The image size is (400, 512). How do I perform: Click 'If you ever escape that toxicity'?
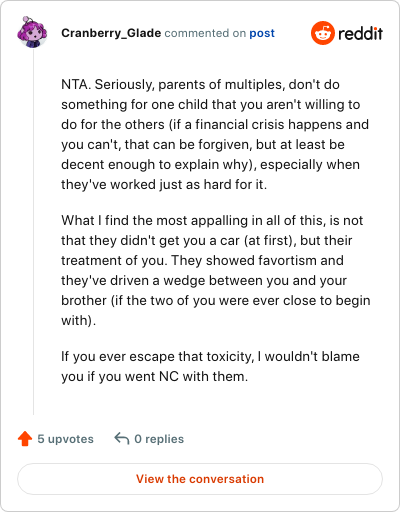coord(158,357)
